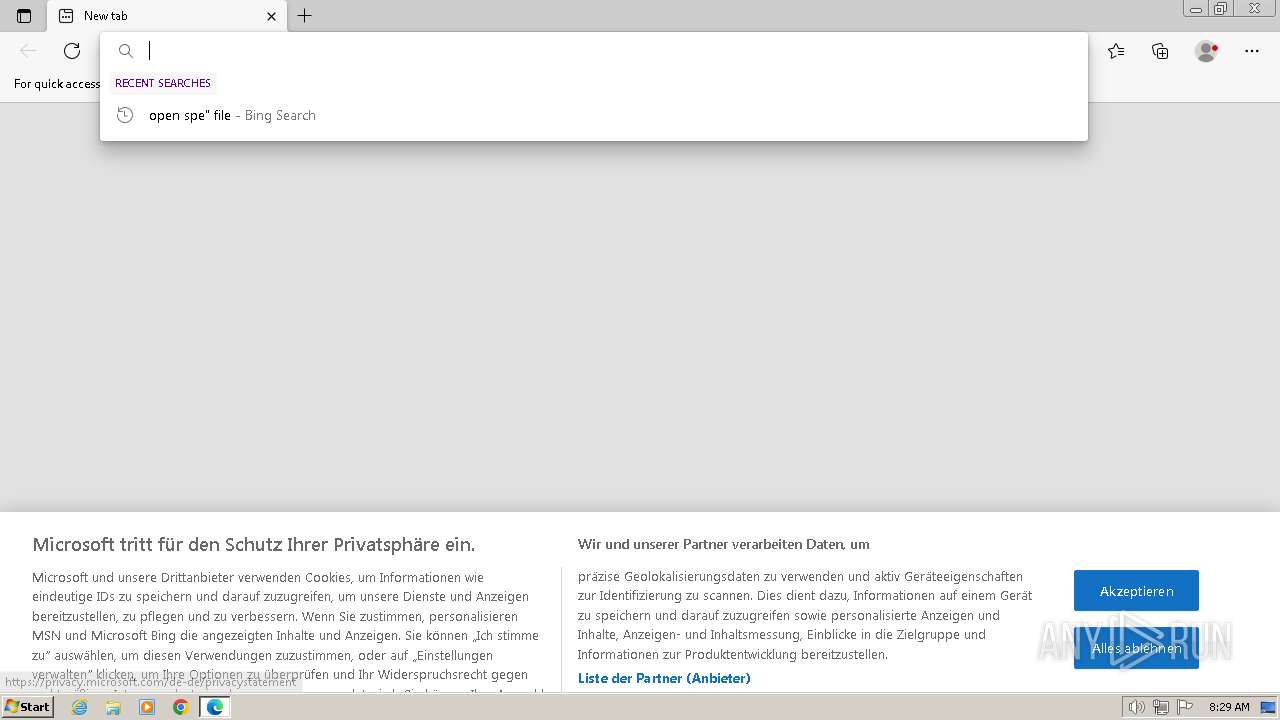This screenshot has width=1280, height=720.
Task: Refresh the page with reload icon
Action: (x=72, y=51)
